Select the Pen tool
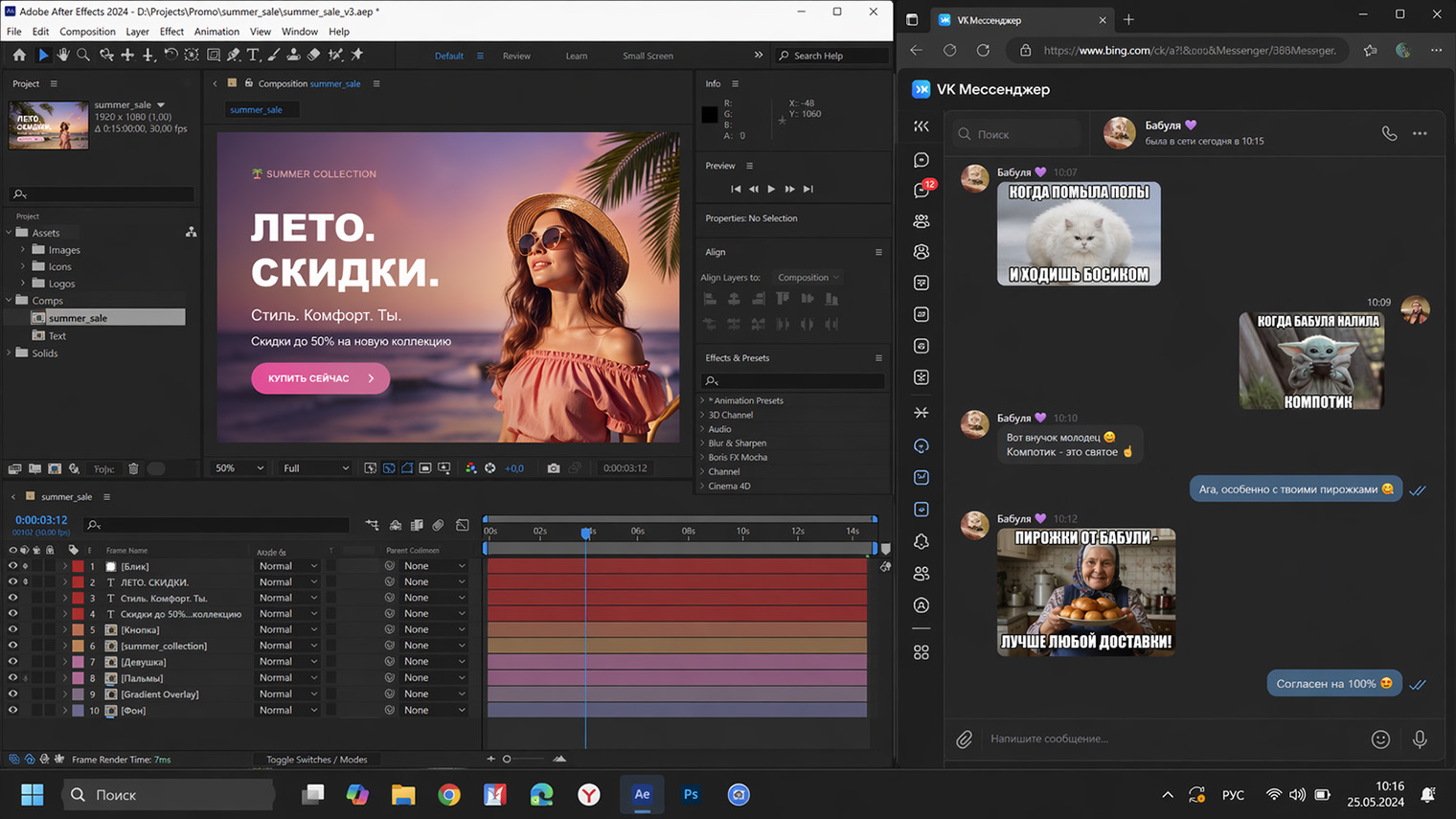The image size is (1456, 819). coord(234,56)
